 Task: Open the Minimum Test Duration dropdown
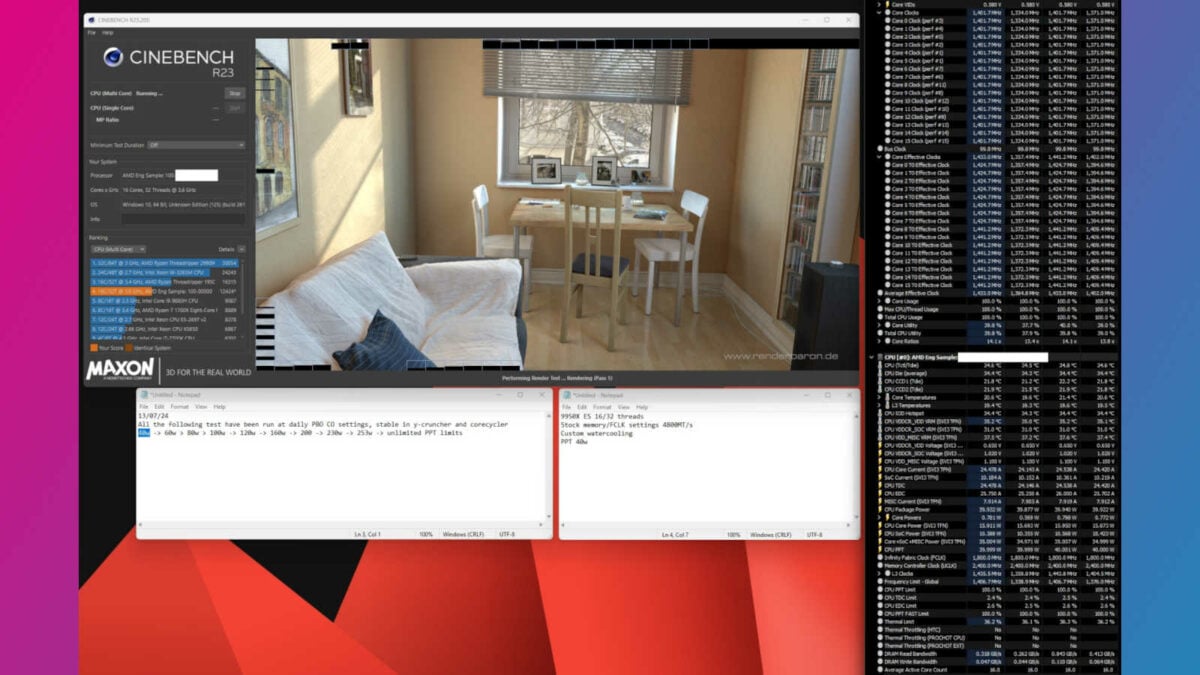(194, 143)
